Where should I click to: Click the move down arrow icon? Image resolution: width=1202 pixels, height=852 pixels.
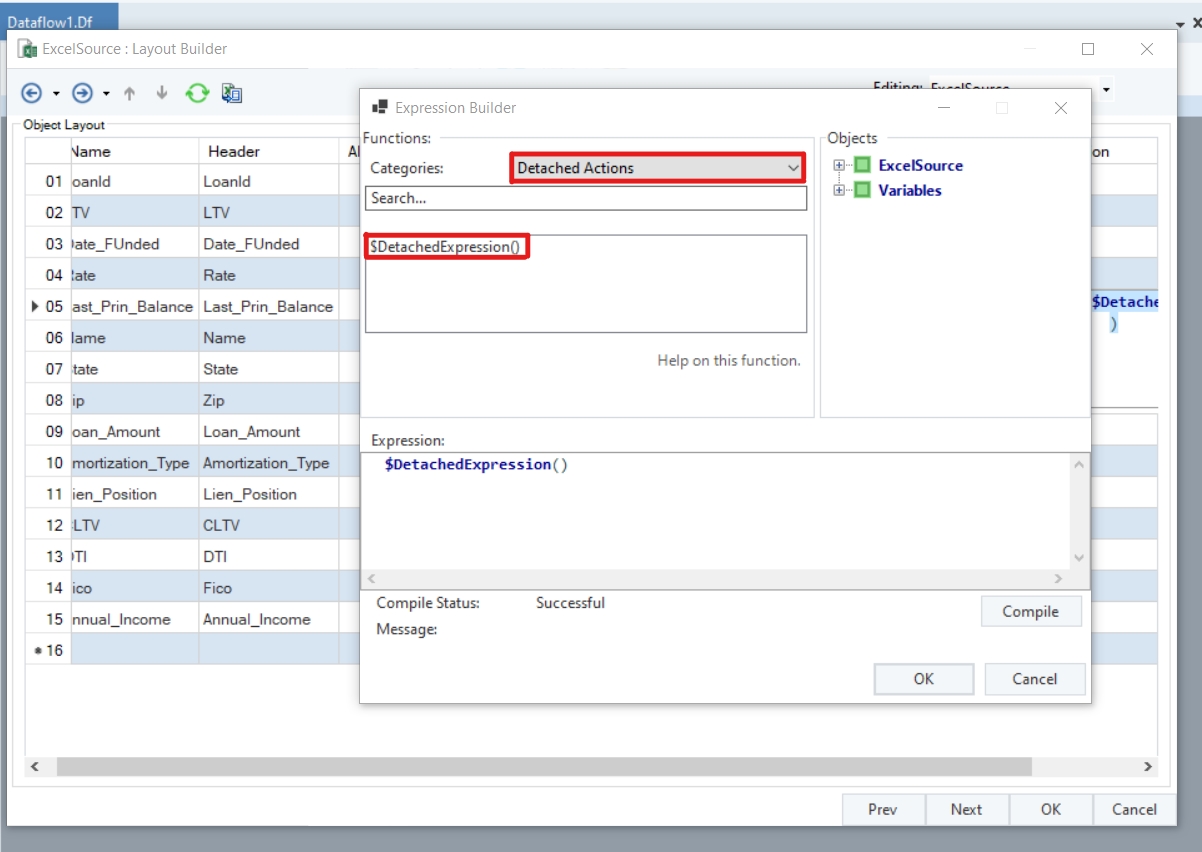pos(161,93)
